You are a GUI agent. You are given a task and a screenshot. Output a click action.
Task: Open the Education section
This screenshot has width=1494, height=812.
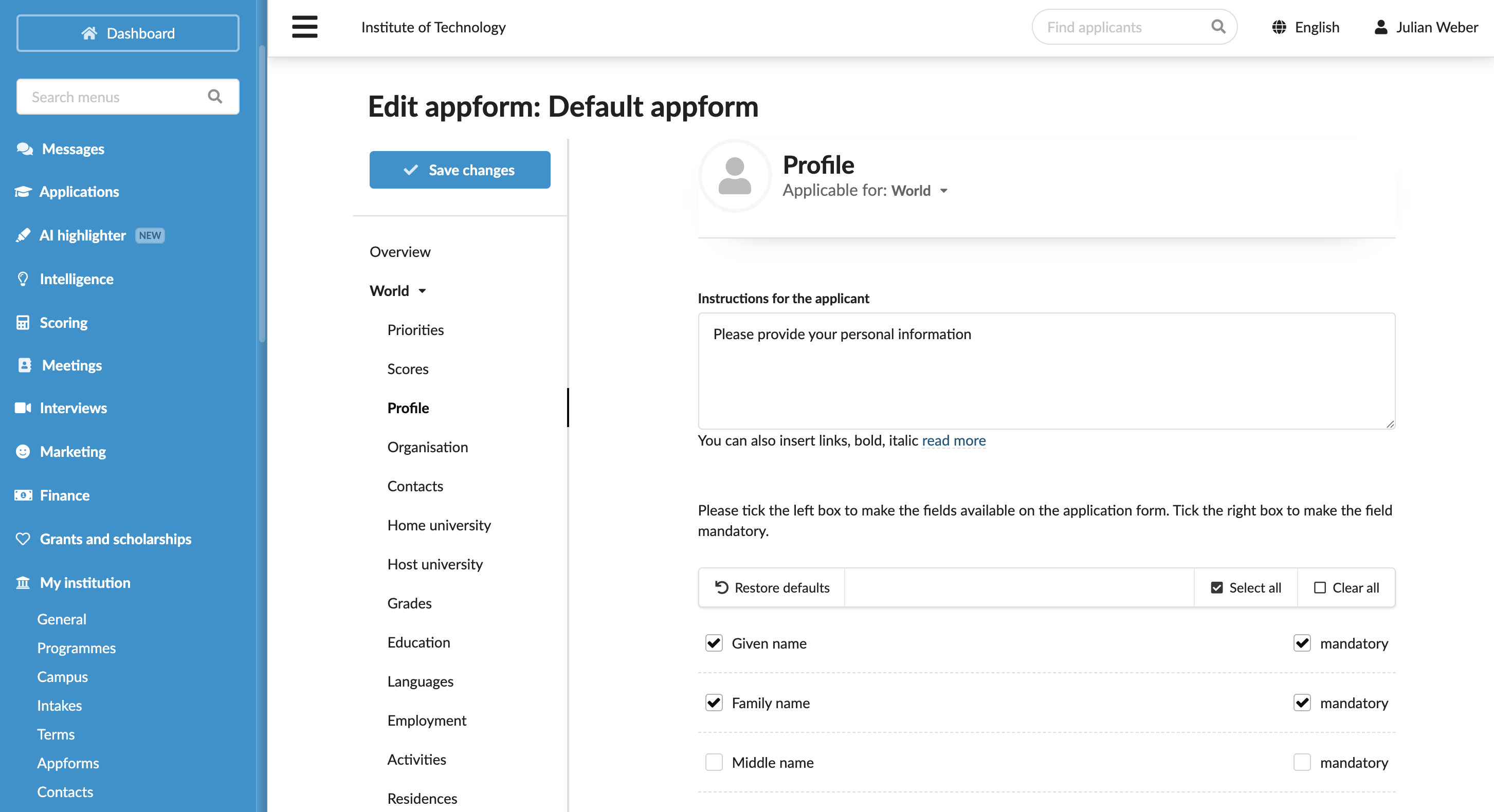418,642
